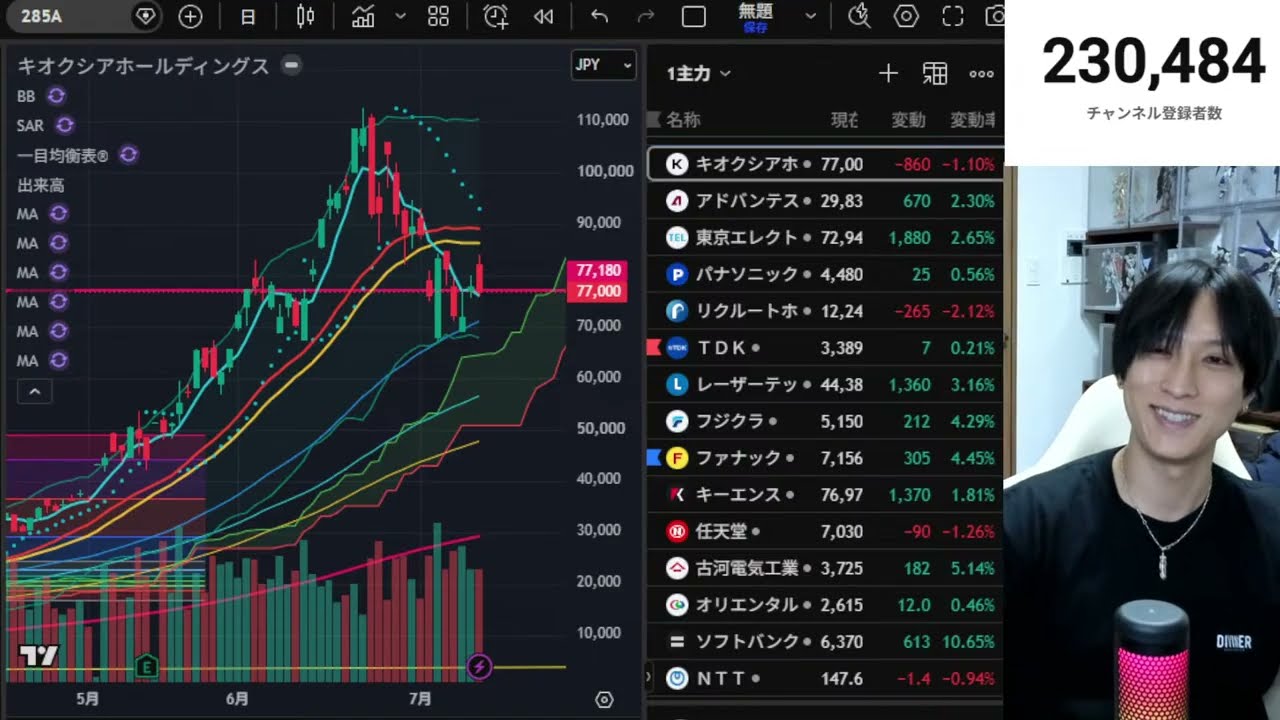Image resolution: width=1280 pixels, height=720 pixels.
Task: Collapse the キオクシアホールディングス legend with the minus button
Action: [x=291, y=66]
